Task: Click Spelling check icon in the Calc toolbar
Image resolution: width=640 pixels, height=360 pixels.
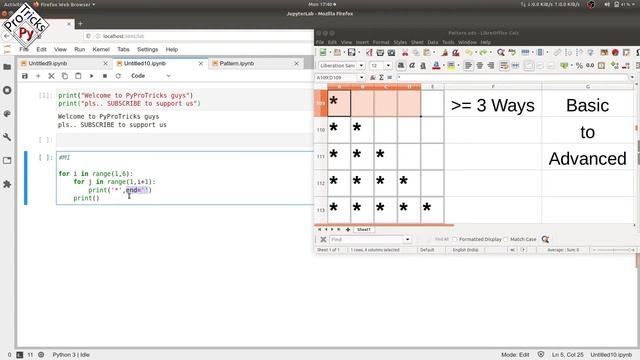Action: point(512,52)
